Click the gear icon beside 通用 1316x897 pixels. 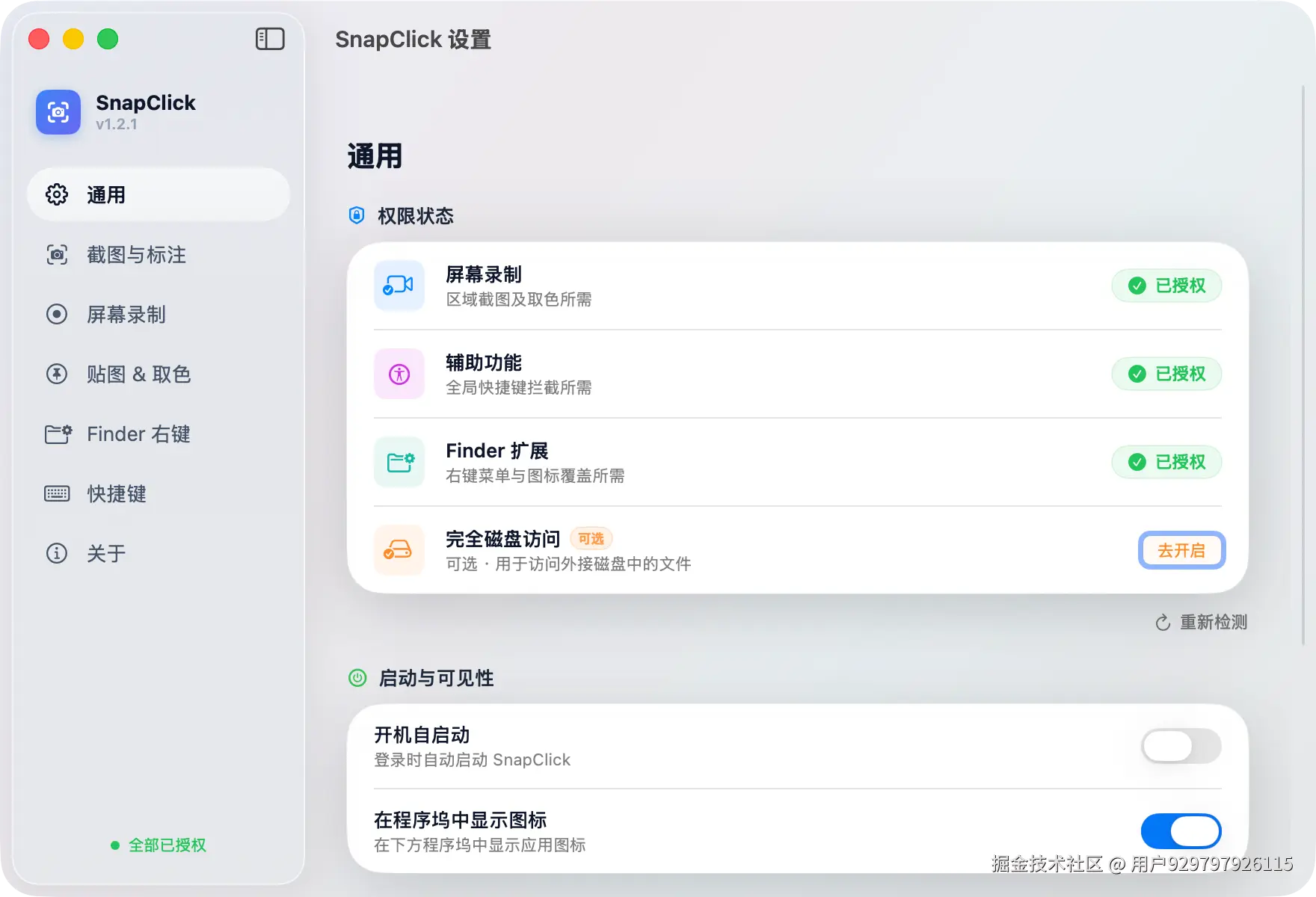[x=57, y=194]
